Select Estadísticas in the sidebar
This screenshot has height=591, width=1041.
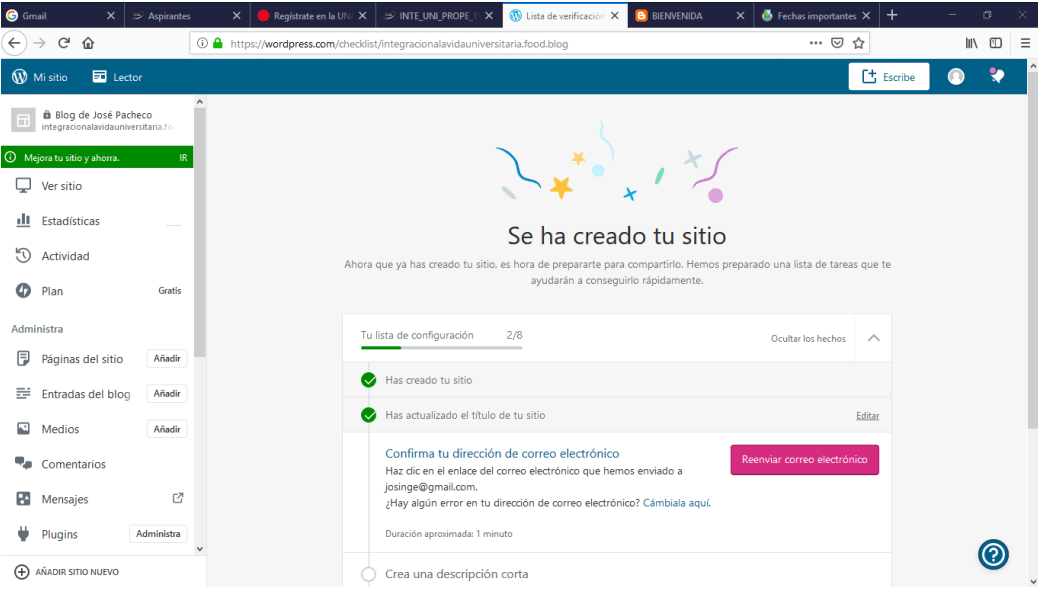[70, 221]
